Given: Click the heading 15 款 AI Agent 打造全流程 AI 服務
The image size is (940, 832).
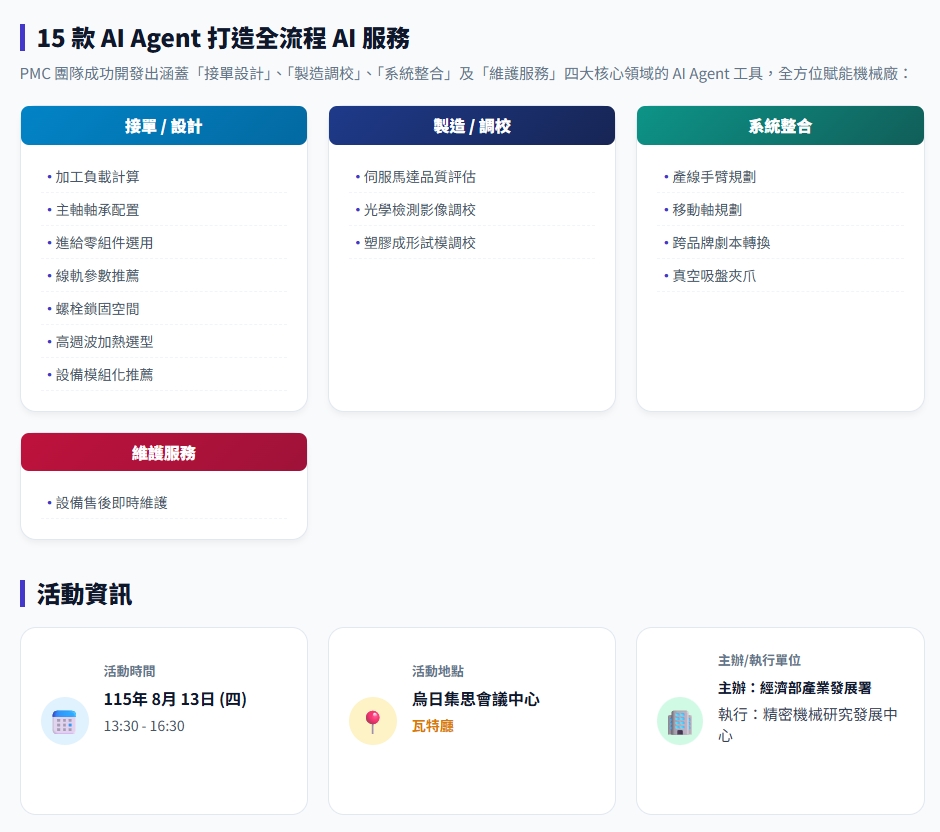Looking at the screenshot, I should (223, 38).
